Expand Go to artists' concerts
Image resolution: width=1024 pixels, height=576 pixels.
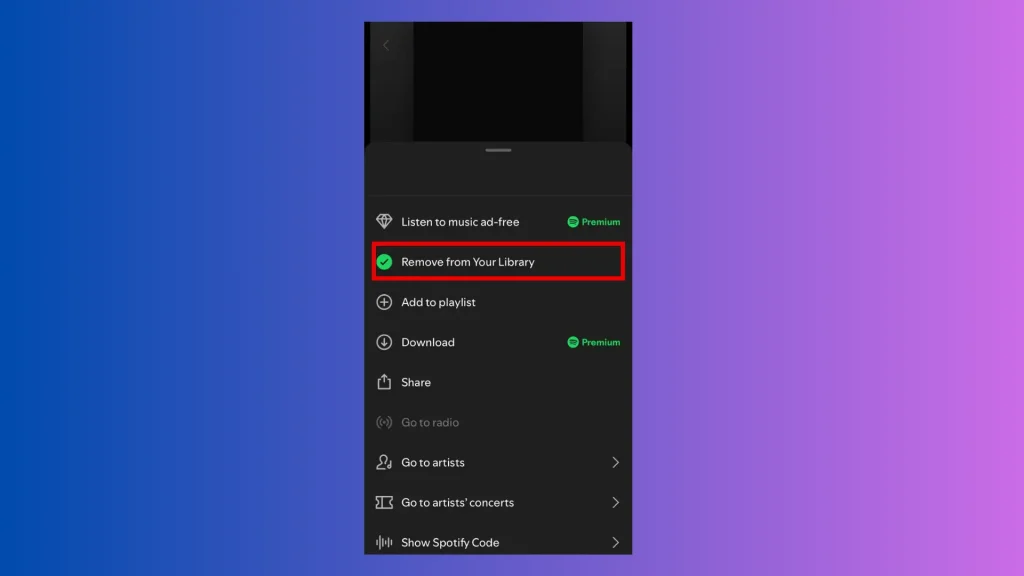click(x=458, y=502)
